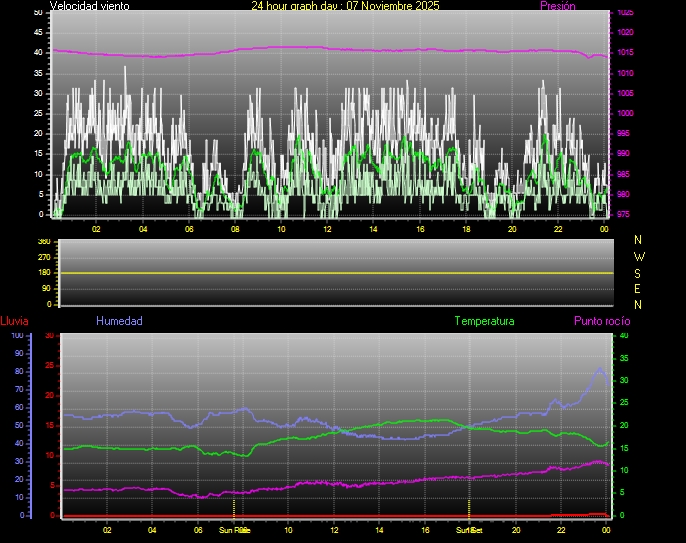Click the yellow wind direction line
The width and height of the screenshot is (686, 543).
coord(330,273)
